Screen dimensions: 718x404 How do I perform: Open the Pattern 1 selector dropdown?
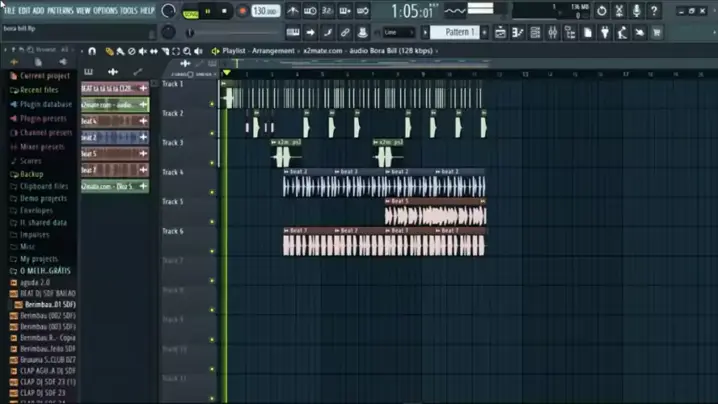point(462,33)
